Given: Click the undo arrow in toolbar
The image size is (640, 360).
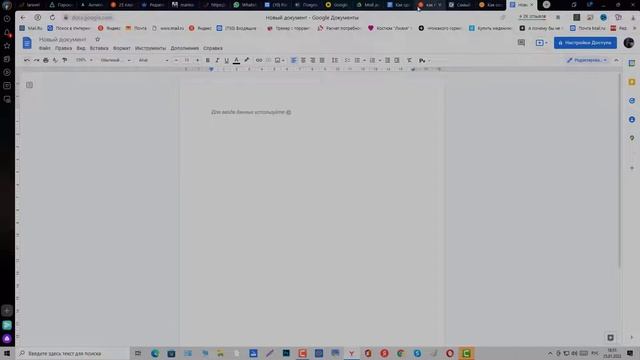Looking at the screenshot, I should tap(27, 60).
